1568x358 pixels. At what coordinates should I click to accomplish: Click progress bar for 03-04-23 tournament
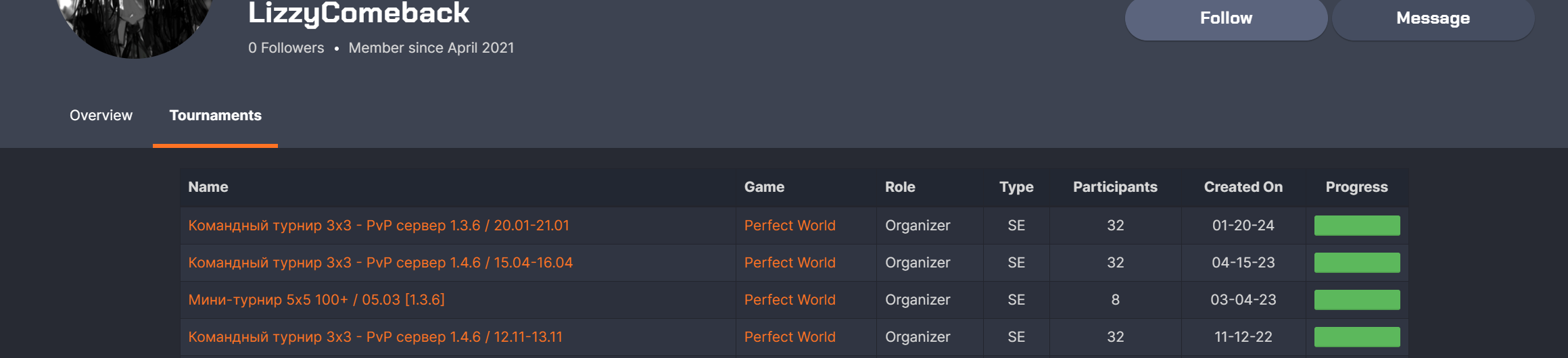pyautogui.click(x=1356, y=300)
